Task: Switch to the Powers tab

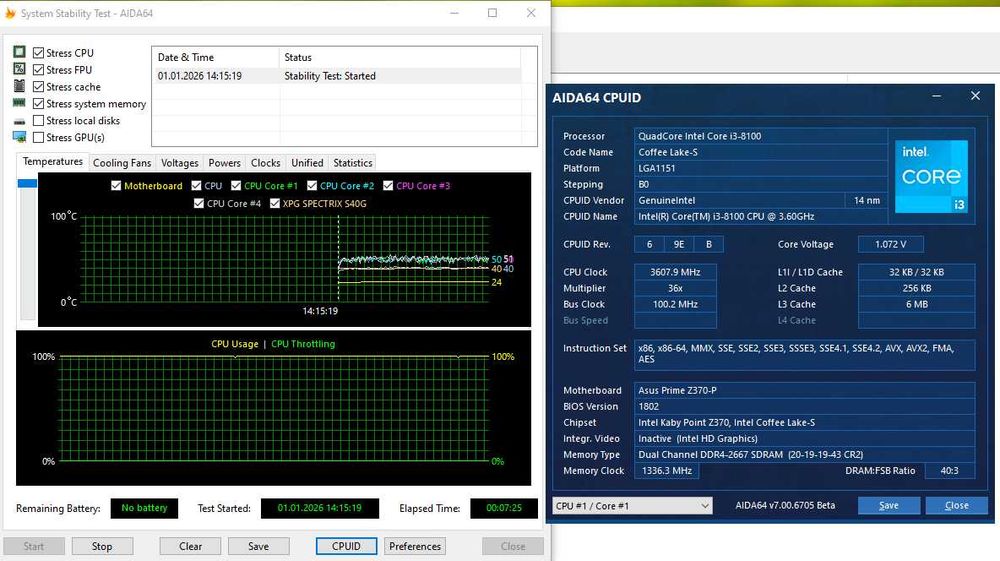Action: click(224, 163)
